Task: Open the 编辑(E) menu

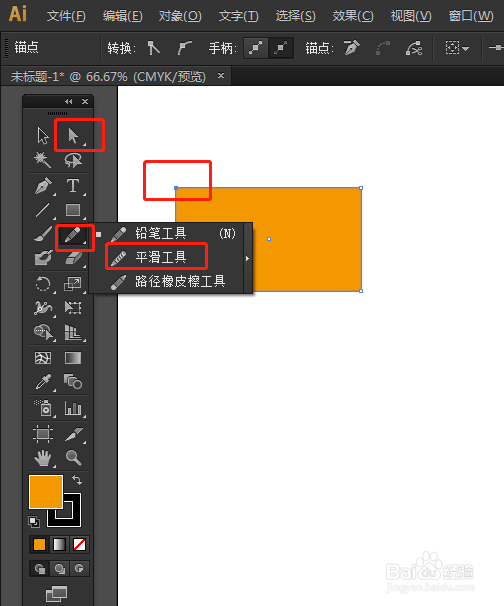Action: click(123, 16)
